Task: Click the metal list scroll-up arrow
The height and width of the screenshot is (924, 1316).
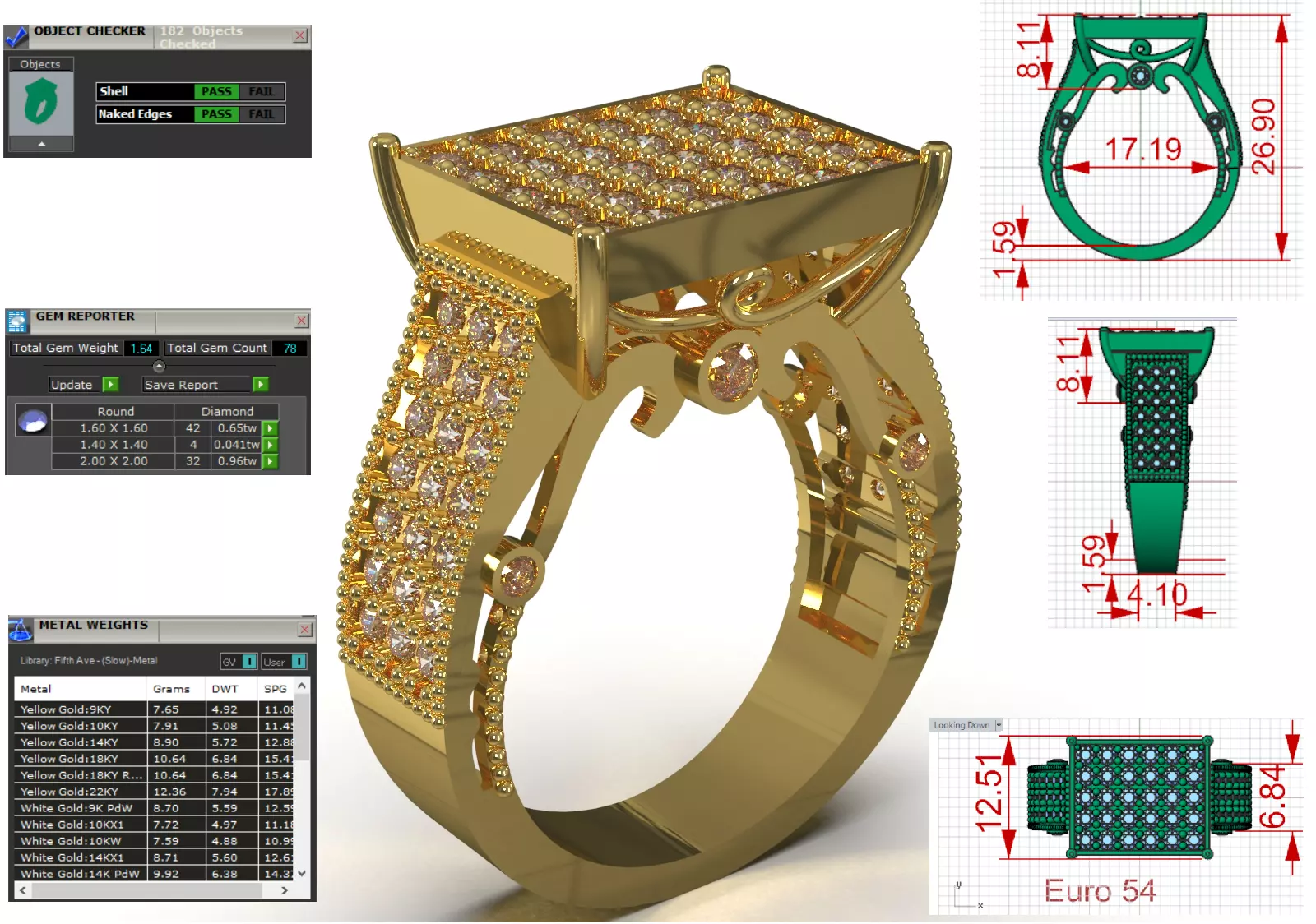Action: pos(302,686)
